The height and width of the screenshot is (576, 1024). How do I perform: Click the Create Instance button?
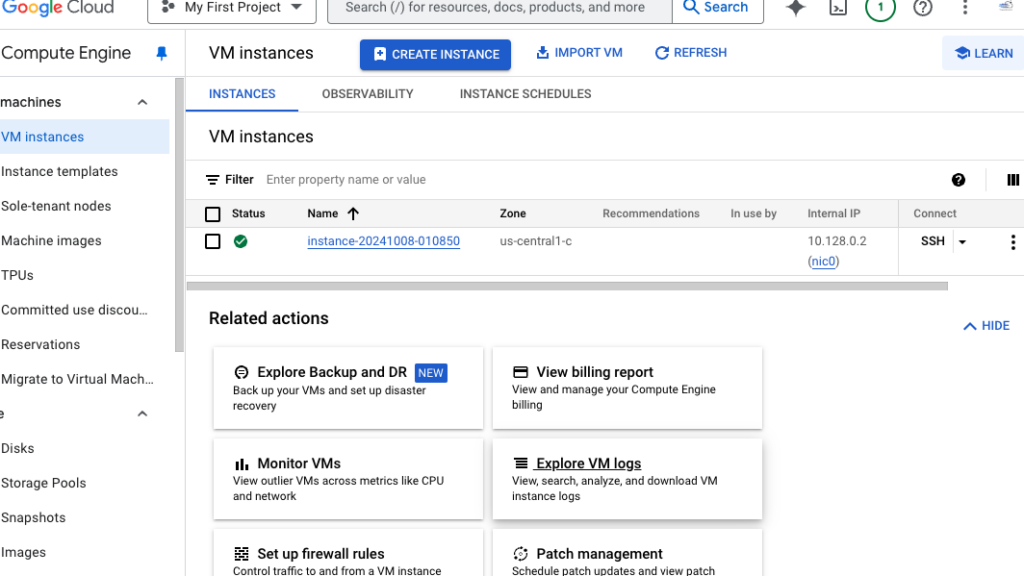pyautogui.click(x=435, y=55)
